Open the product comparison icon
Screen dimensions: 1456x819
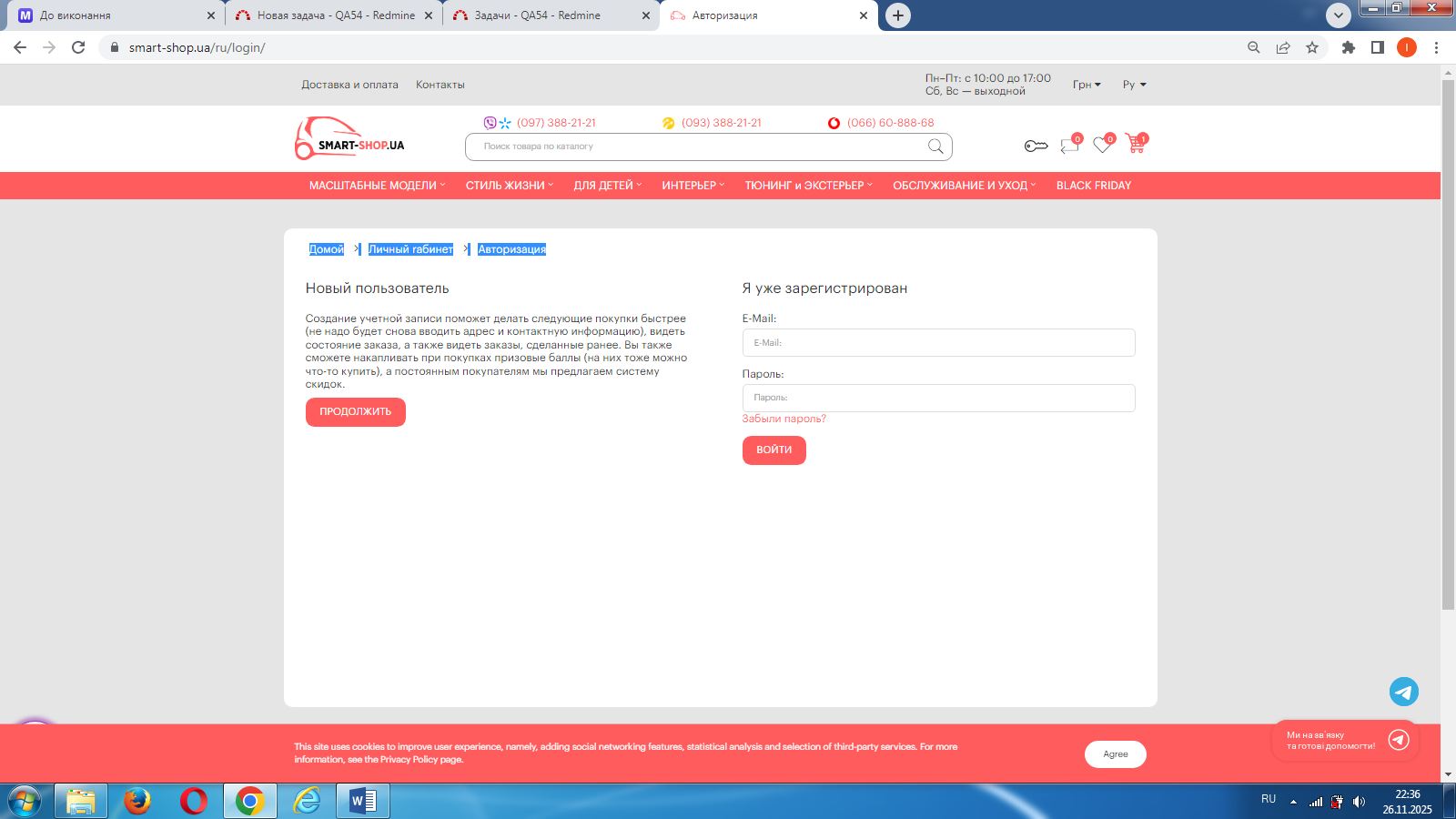click(x=1069, y=145)
